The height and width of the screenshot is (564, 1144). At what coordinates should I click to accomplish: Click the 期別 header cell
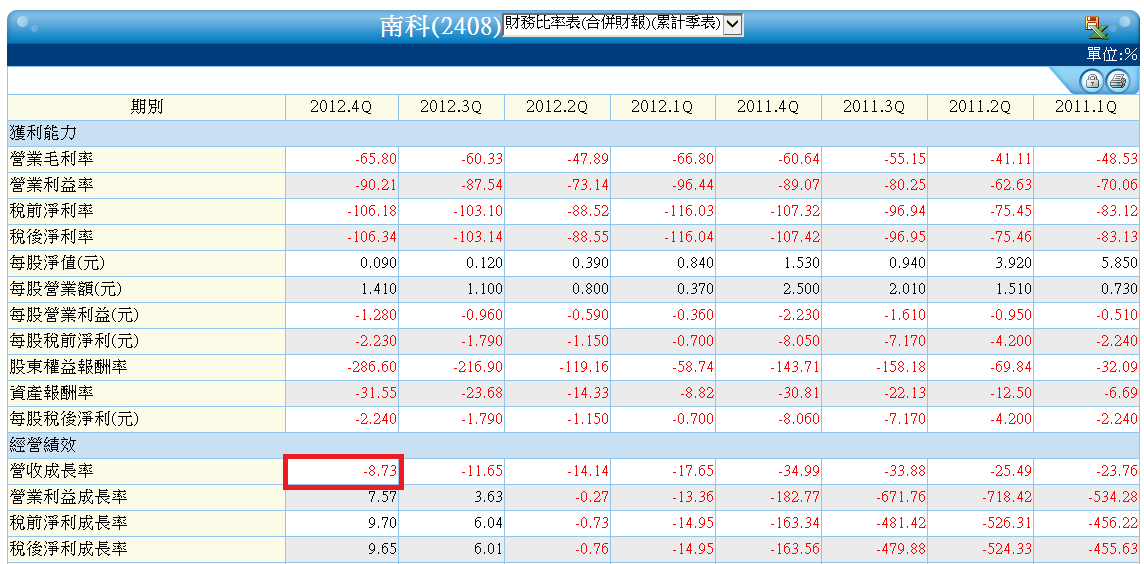tap(146, 107)
